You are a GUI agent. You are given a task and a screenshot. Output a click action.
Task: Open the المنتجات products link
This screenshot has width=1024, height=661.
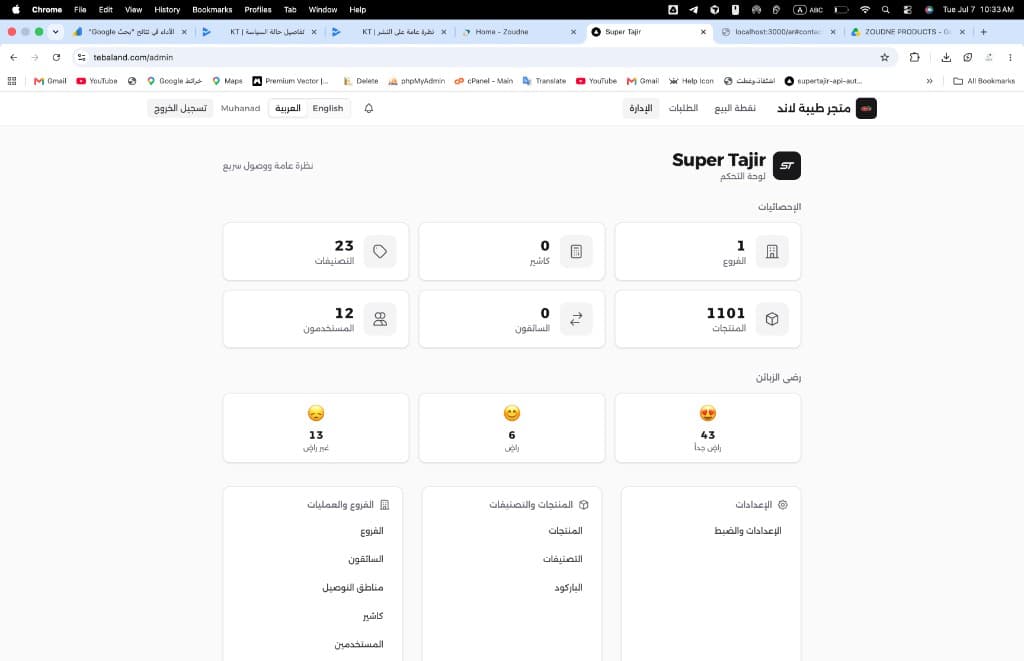[x=566, y=531]
